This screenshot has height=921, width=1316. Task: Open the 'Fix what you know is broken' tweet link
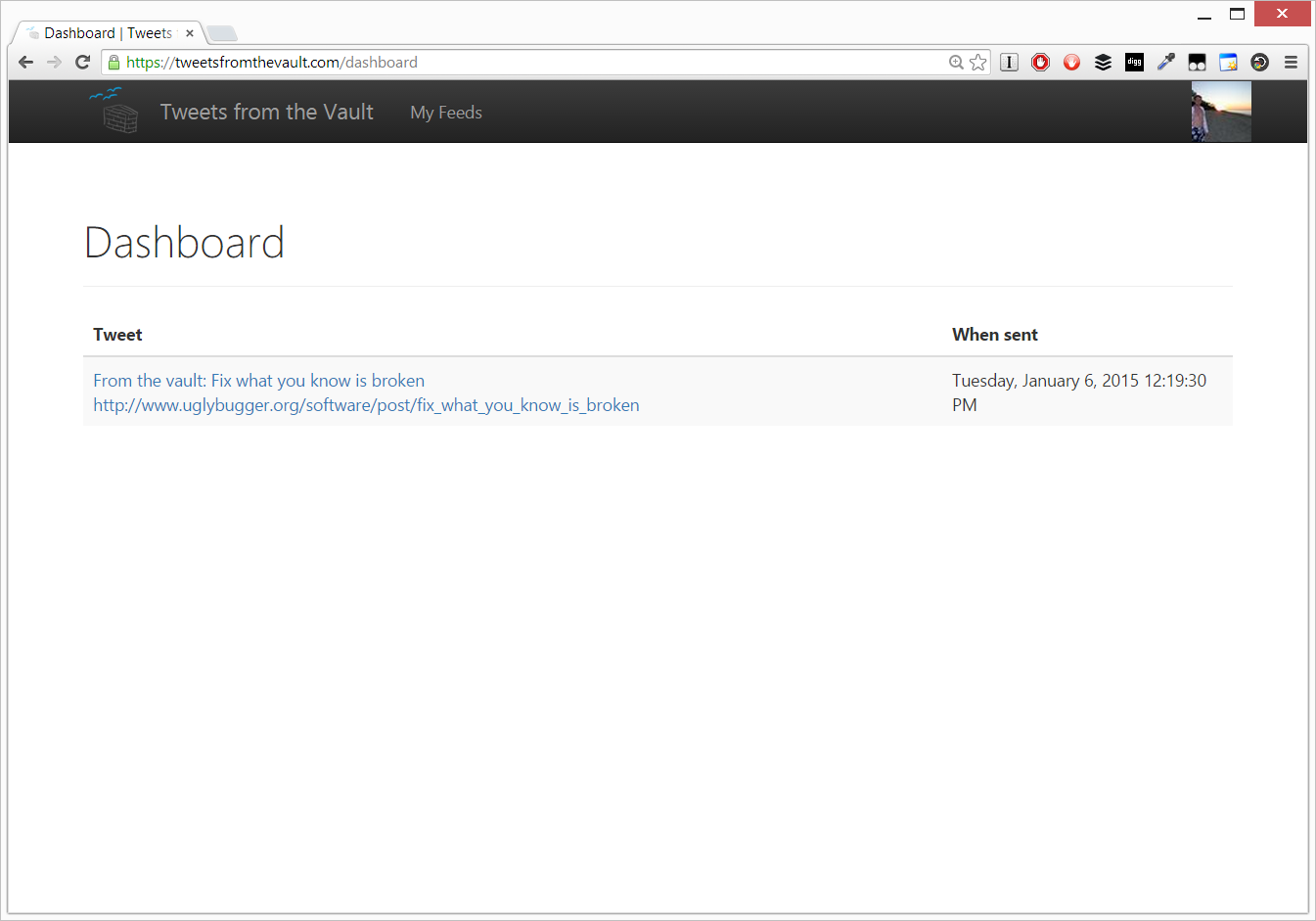click(259, 381)
